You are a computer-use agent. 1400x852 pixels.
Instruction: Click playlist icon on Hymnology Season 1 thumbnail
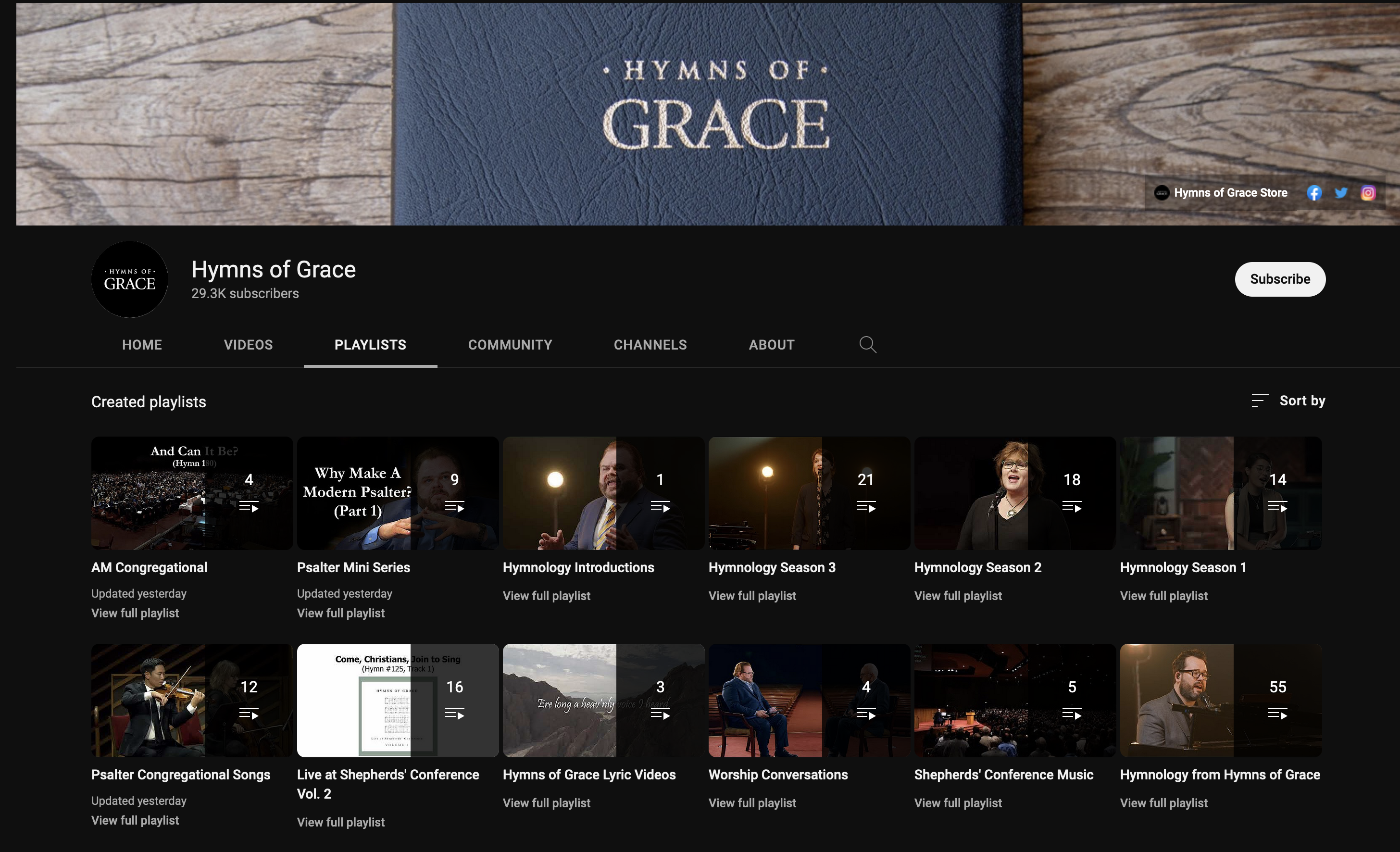pyautogui.click(x=1278, y=506)
